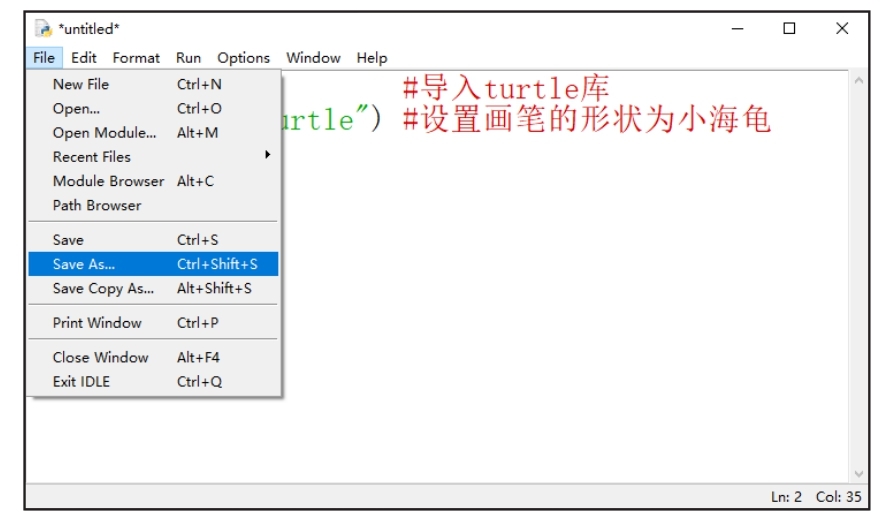The image size is (883, 521).
Task: Click the 'Ln: 2' status indicator
Action: [x=786, y=497]
